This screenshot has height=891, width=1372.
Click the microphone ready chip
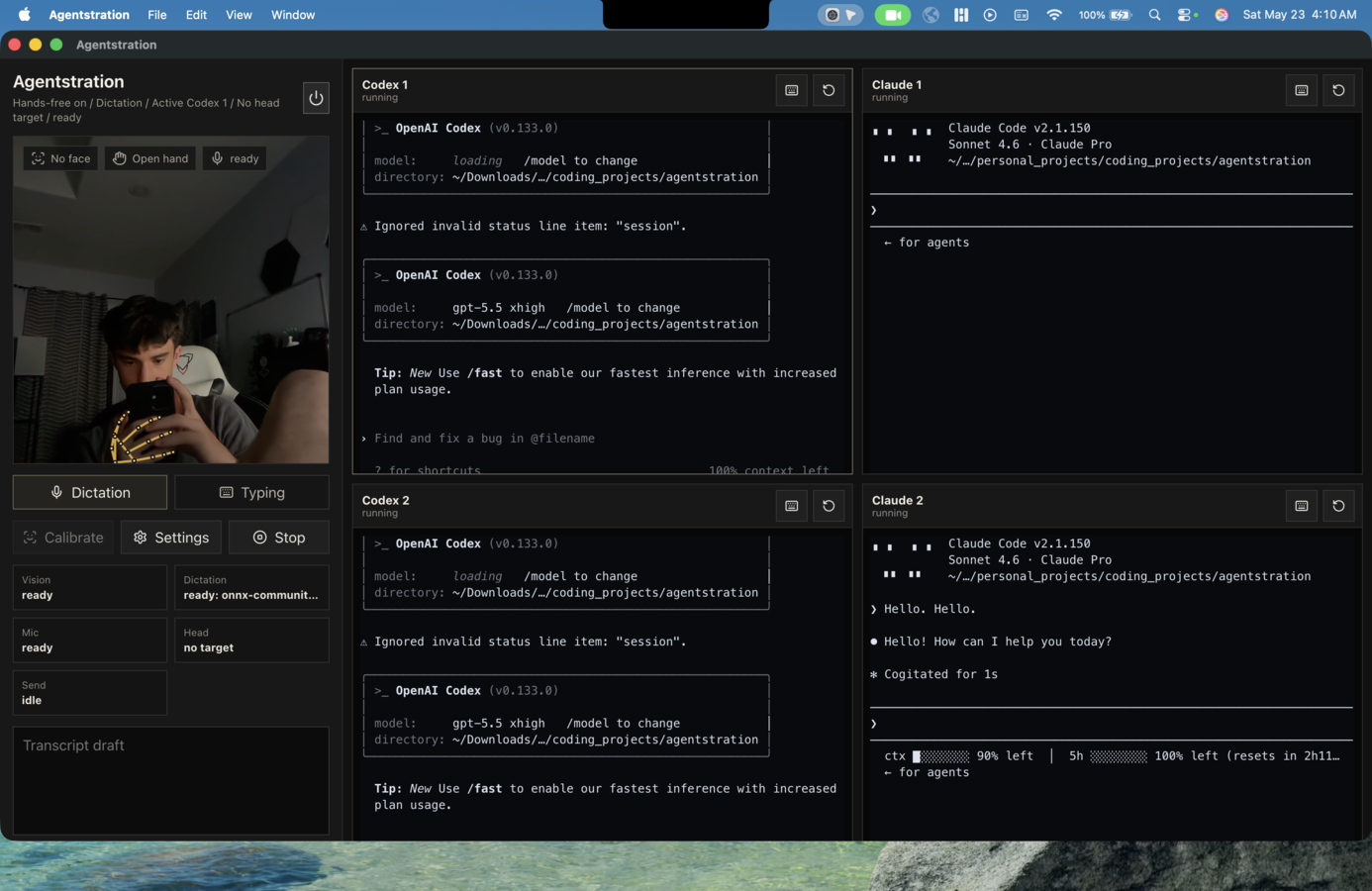235,158
